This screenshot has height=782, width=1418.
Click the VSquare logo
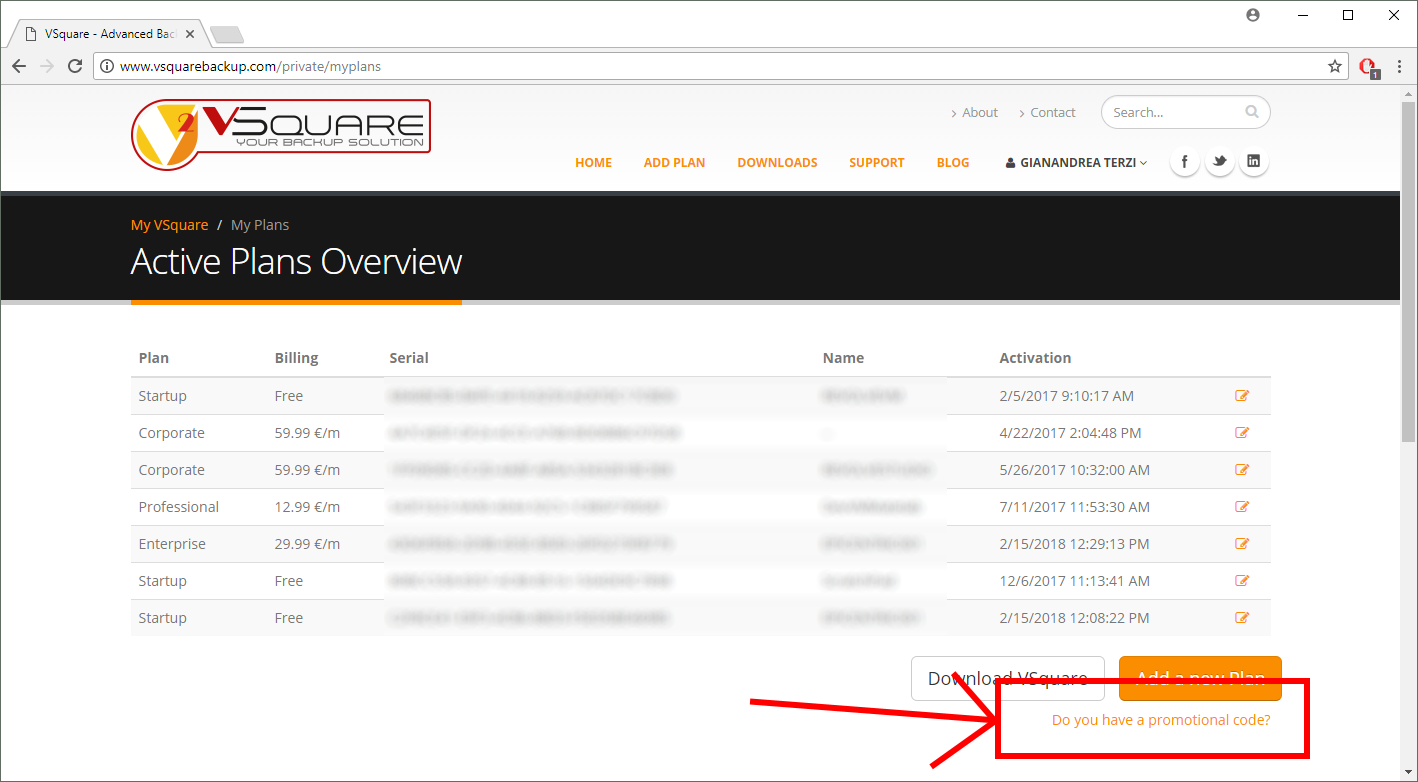281,134
